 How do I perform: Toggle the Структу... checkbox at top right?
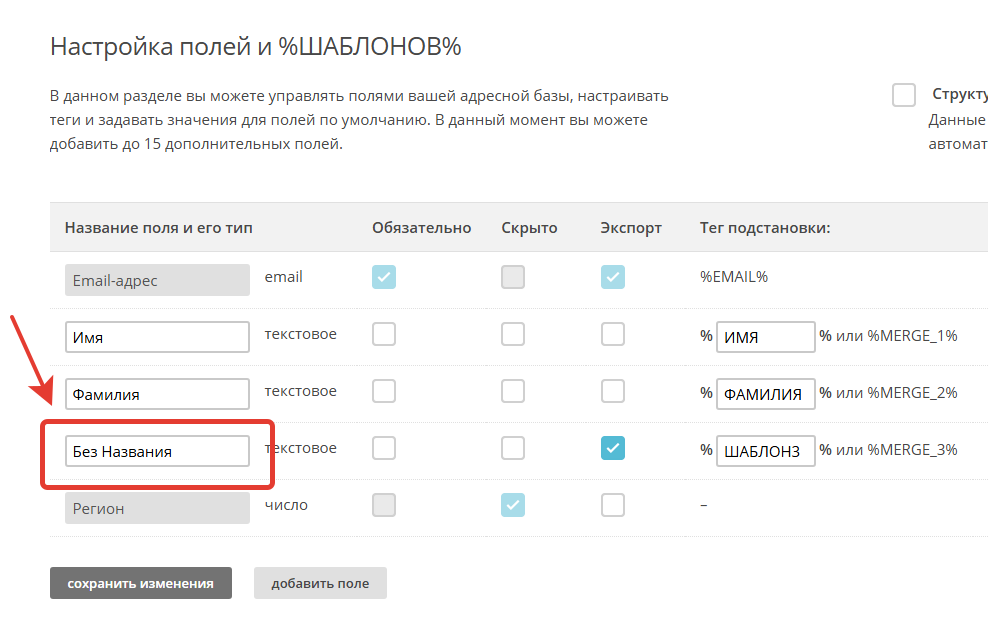[904, 95]
